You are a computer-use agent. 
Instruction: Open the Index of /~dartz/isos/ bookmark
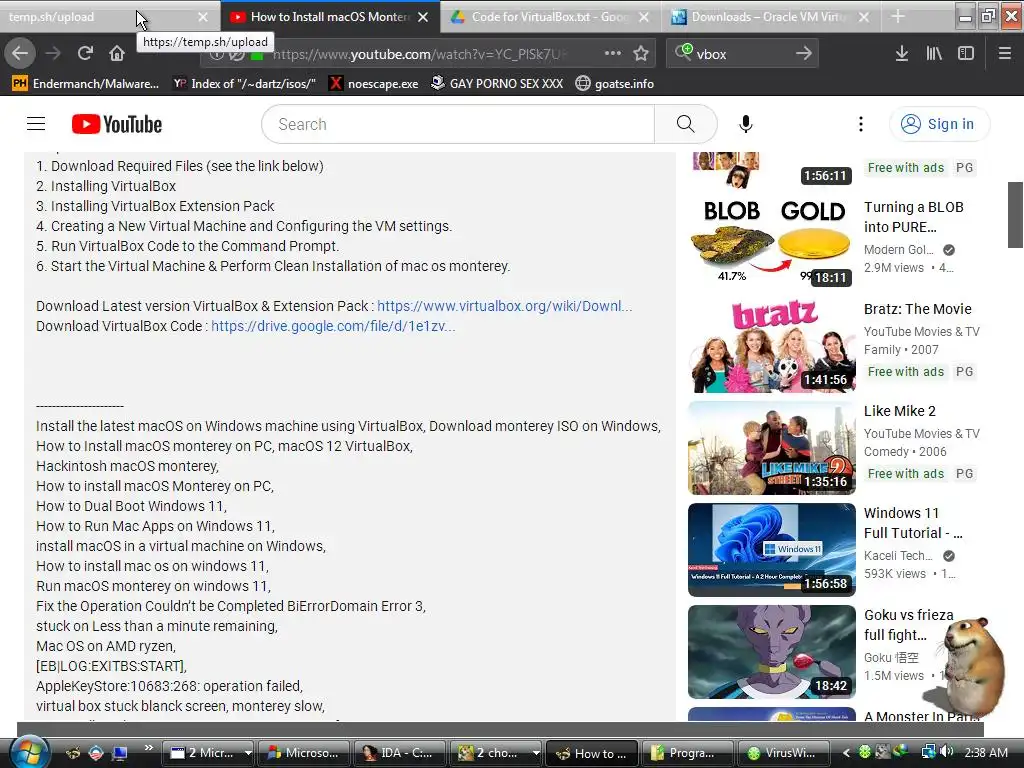tap(245, 84)
